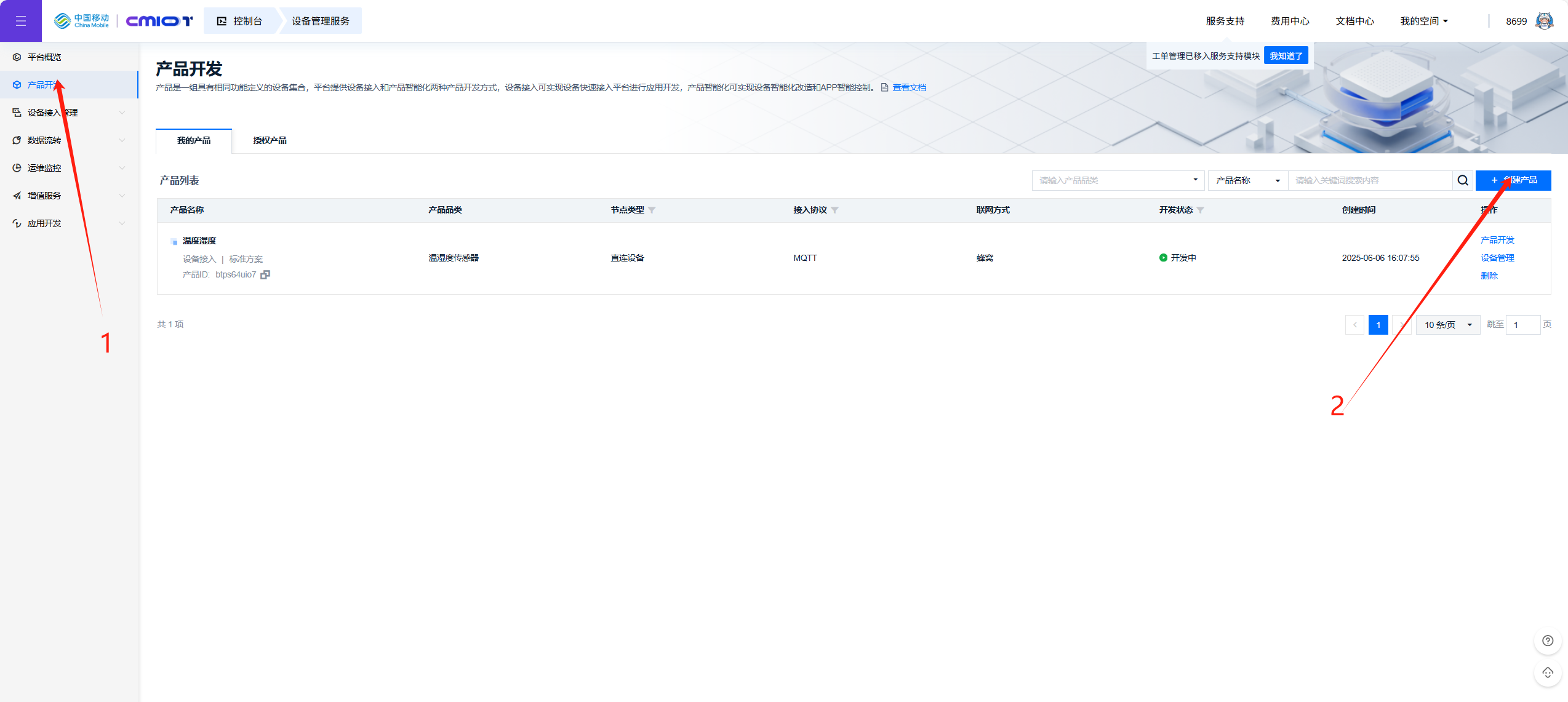Open the help question-mark icon
The height and width of the screenshot is (702, 1568).
pyautogui.click(x=1547, y=640)
